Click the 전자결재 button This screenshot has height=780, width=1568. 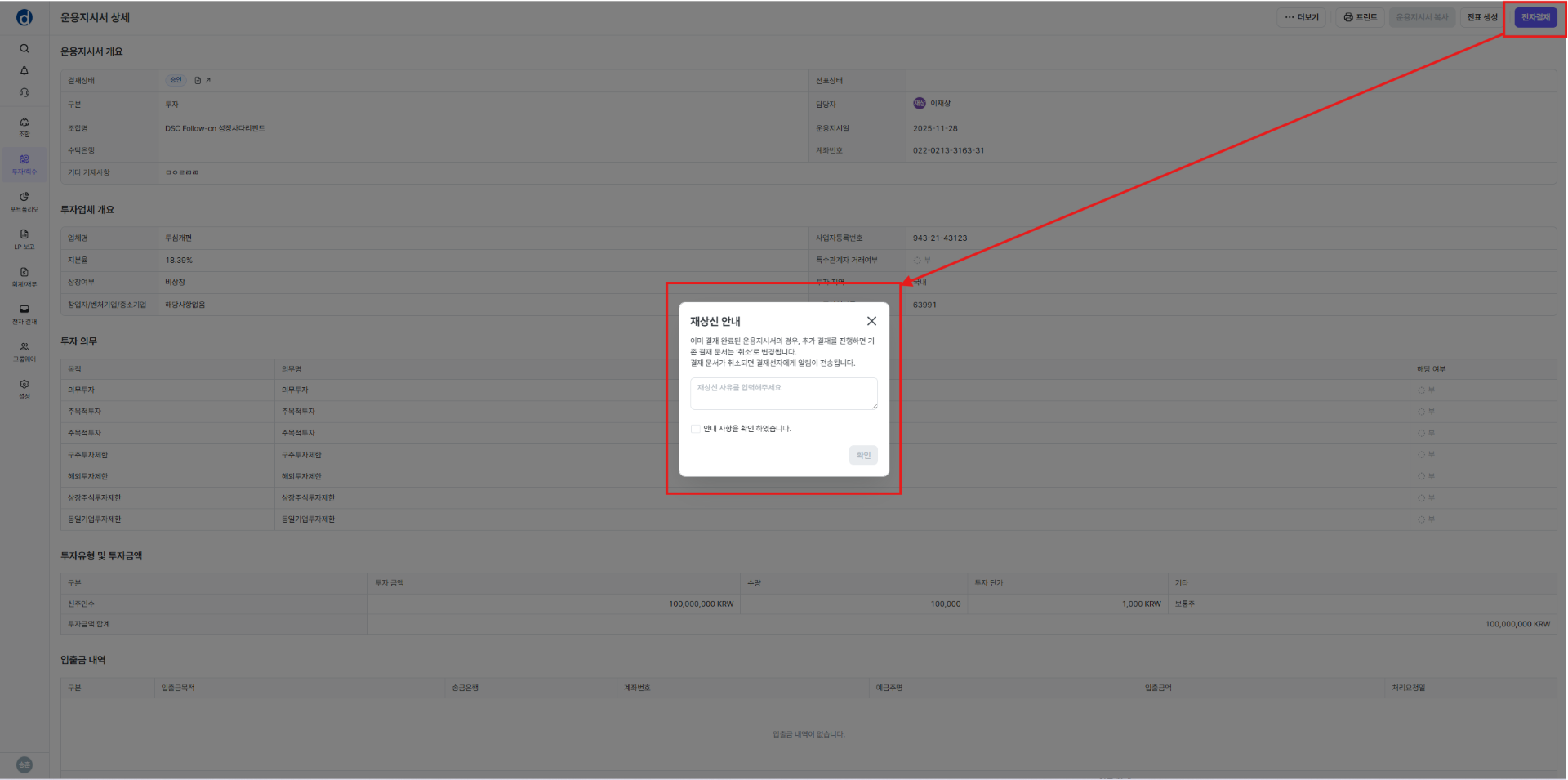1535,17
